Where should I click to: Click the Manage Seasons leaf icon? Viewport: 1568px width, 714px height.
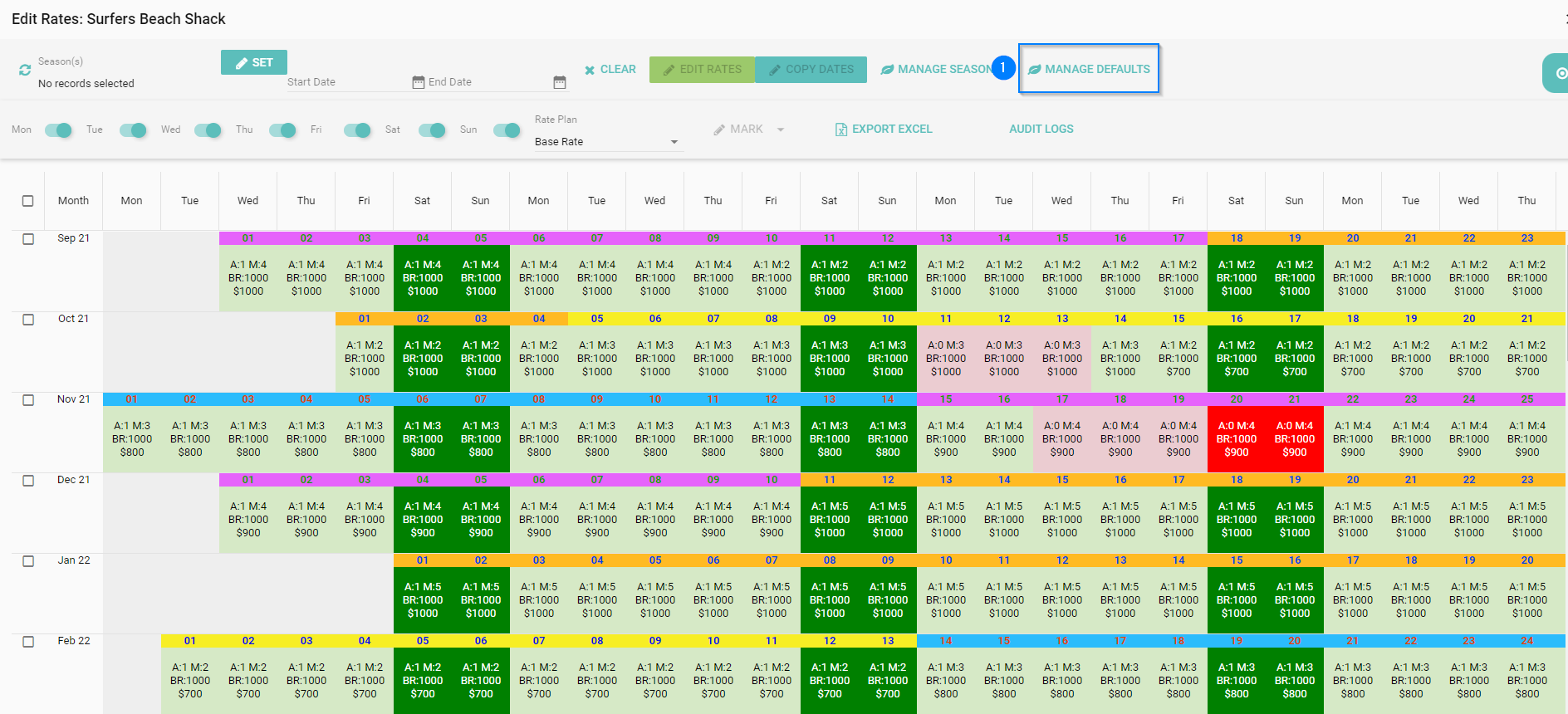[x=887, y=70]
